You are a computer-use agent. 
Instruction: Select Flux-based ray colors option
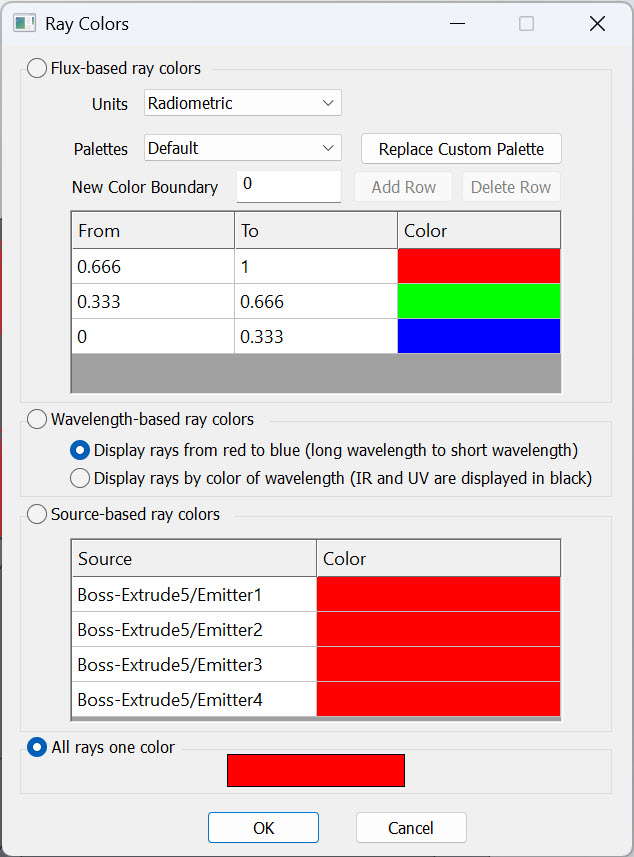pos(37,69)
